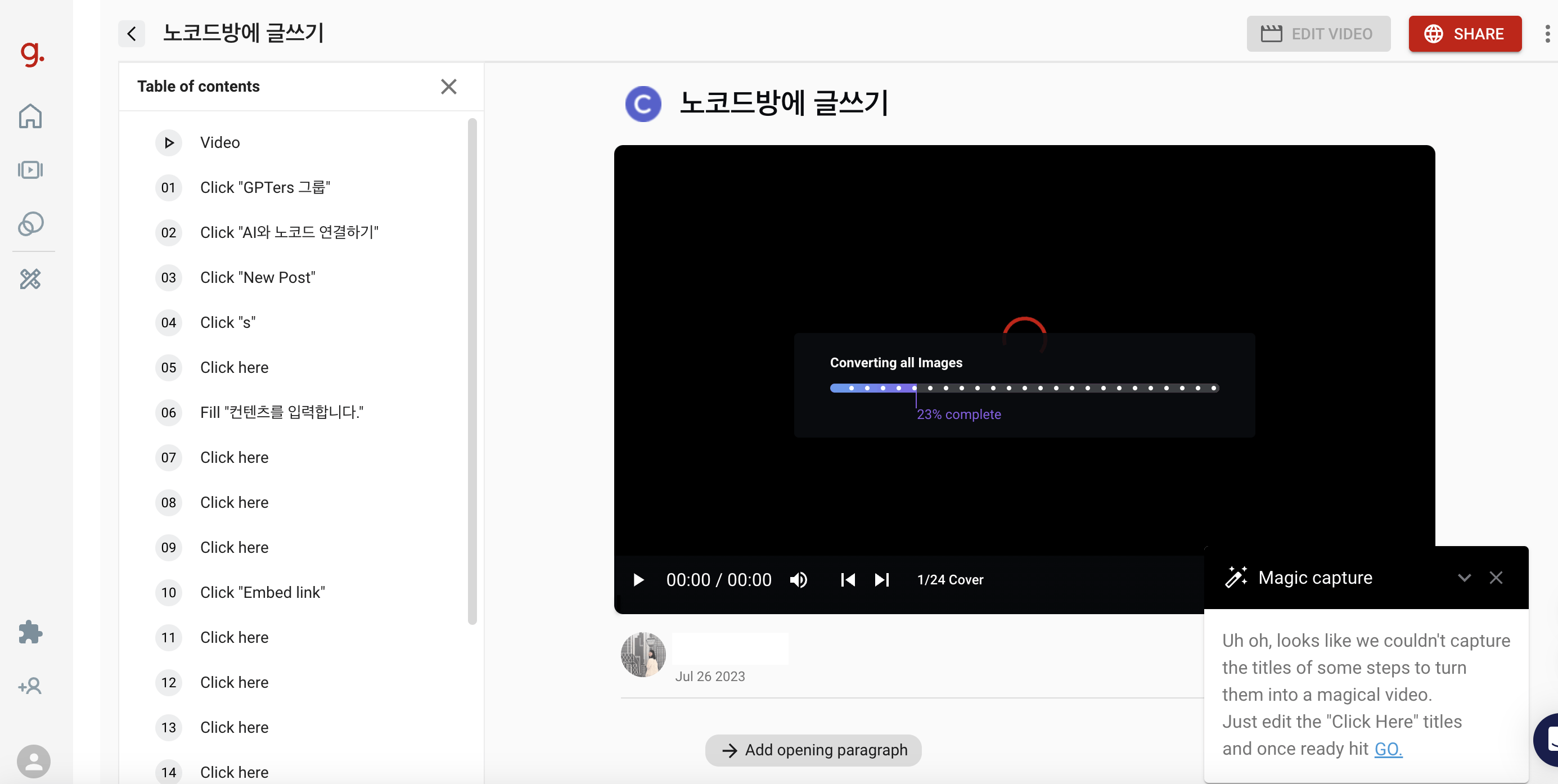1558x784 pixels.
Task: Open the Home icon in sidebar
Action: click(30, 116)
